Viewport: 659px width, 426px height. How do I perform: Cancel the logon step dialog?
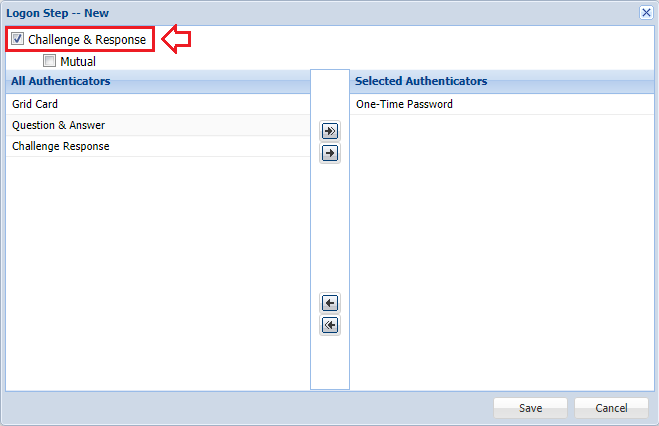(x=611, y=408)
